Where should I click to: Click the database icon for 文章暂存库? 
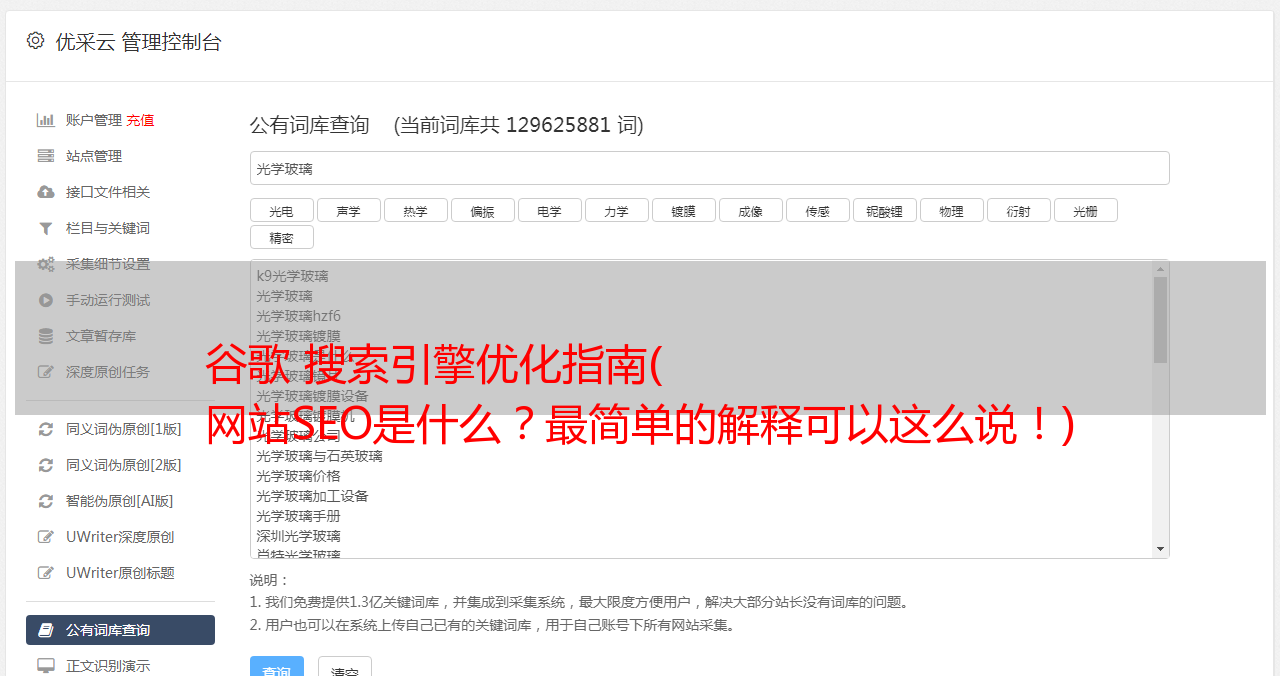(x=46, y=336)
